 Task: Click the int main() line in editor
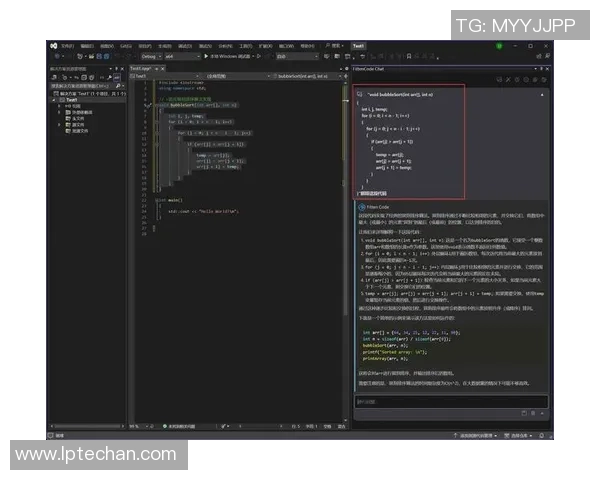click(170, 200)
